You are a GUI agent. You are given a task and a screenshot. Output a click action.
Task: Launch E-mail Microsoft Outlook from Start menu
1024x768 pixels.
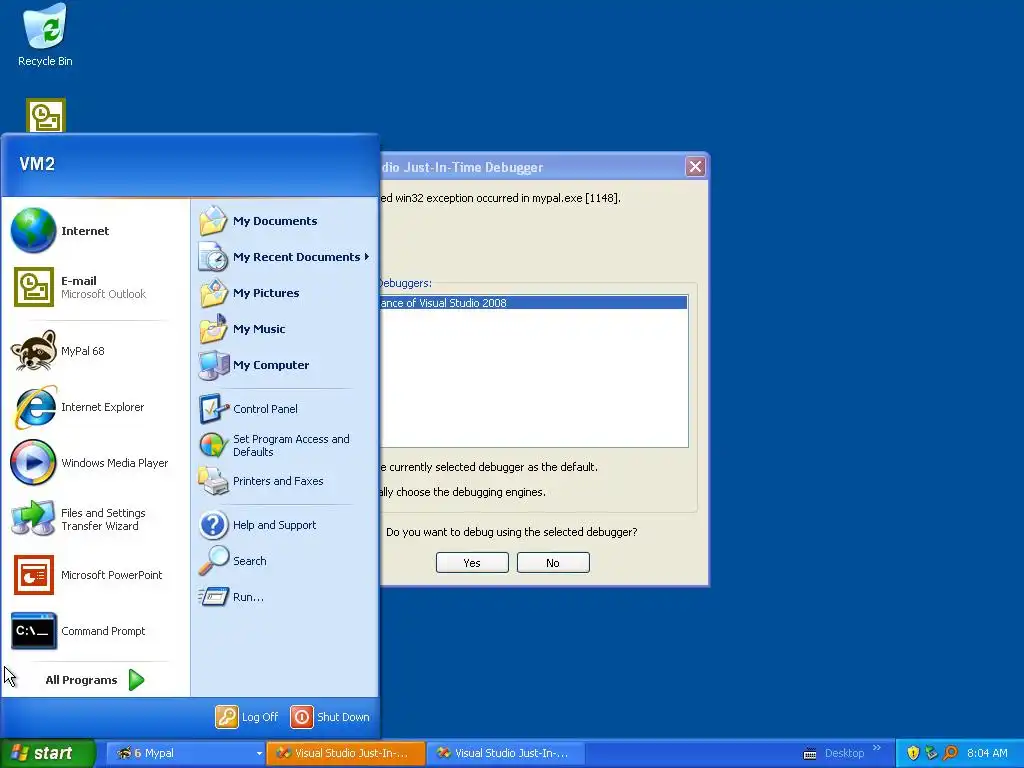[80, 287]
